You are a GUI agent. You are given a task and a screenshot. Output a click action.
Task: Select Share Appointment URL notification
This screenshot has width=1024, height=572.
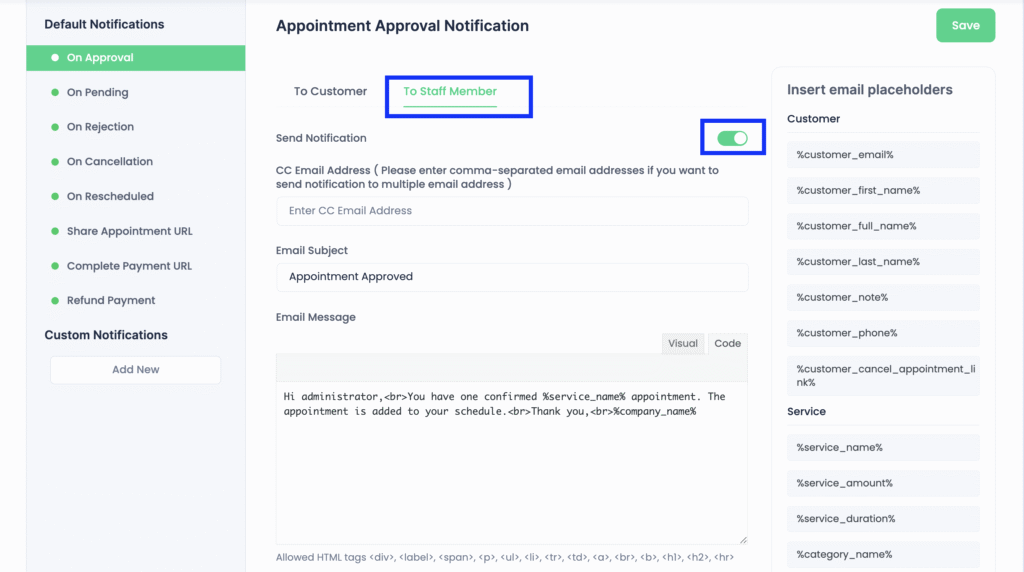pos(129,231)
